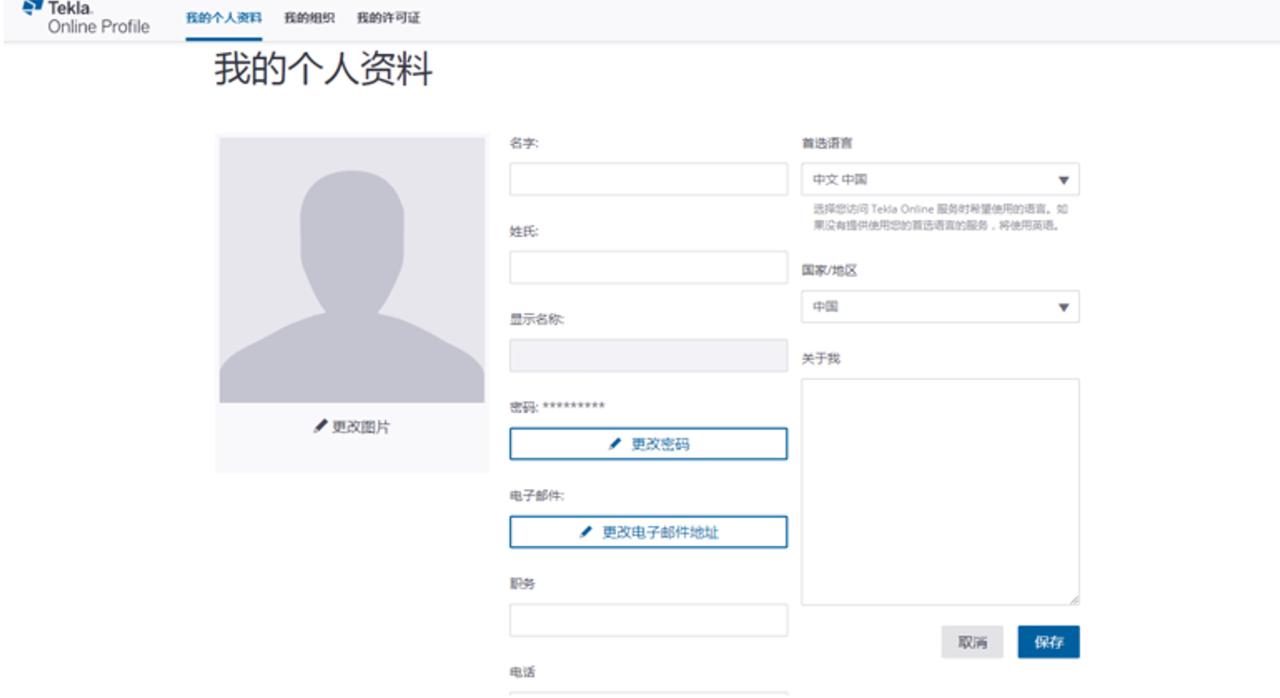This screenshot has height=698, width=1280.
Task: Click the 取消 button
Action: click(971, 642)
